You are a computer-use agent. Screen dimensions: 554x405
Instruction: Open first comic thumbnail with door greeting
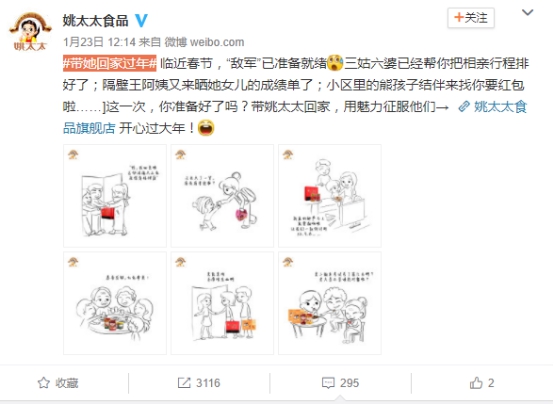coord(115,196)
